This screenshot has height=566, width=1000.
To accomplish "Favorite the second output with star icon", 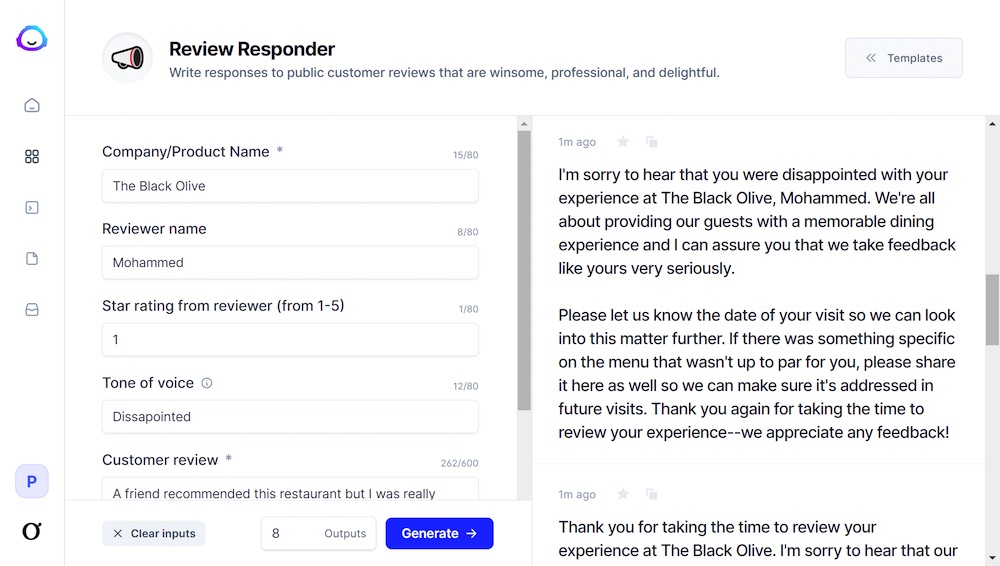I will pyautogui.click(x=623, y=494).
